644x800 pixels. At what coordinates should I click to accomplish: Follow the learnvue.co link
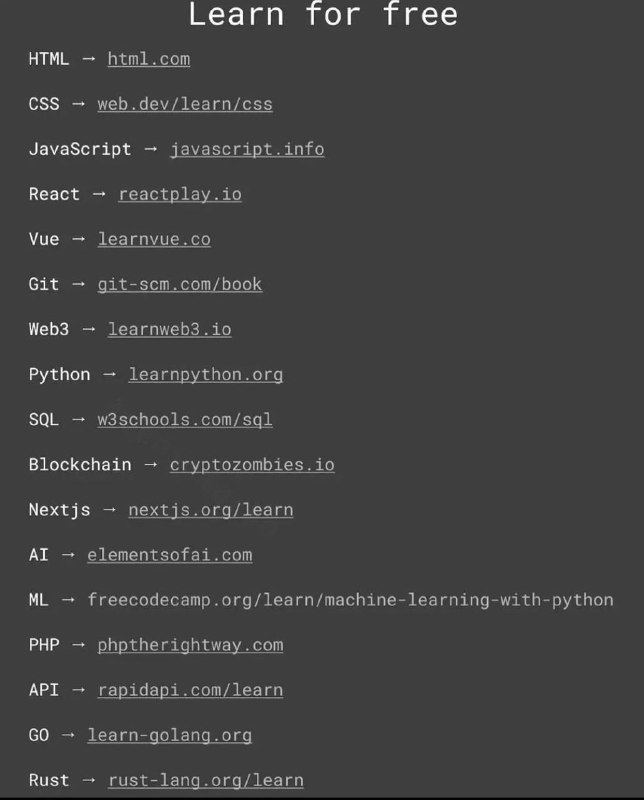[154, 239]
